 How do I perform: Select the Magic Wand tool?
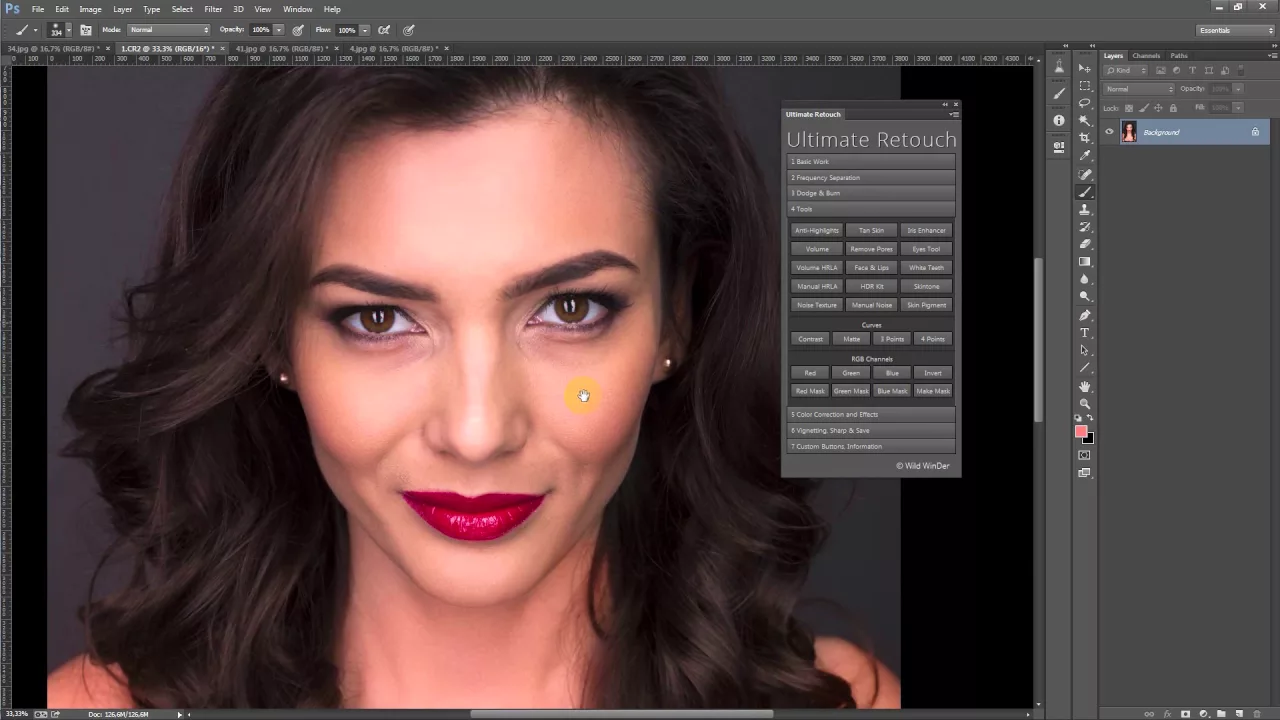1085,120
